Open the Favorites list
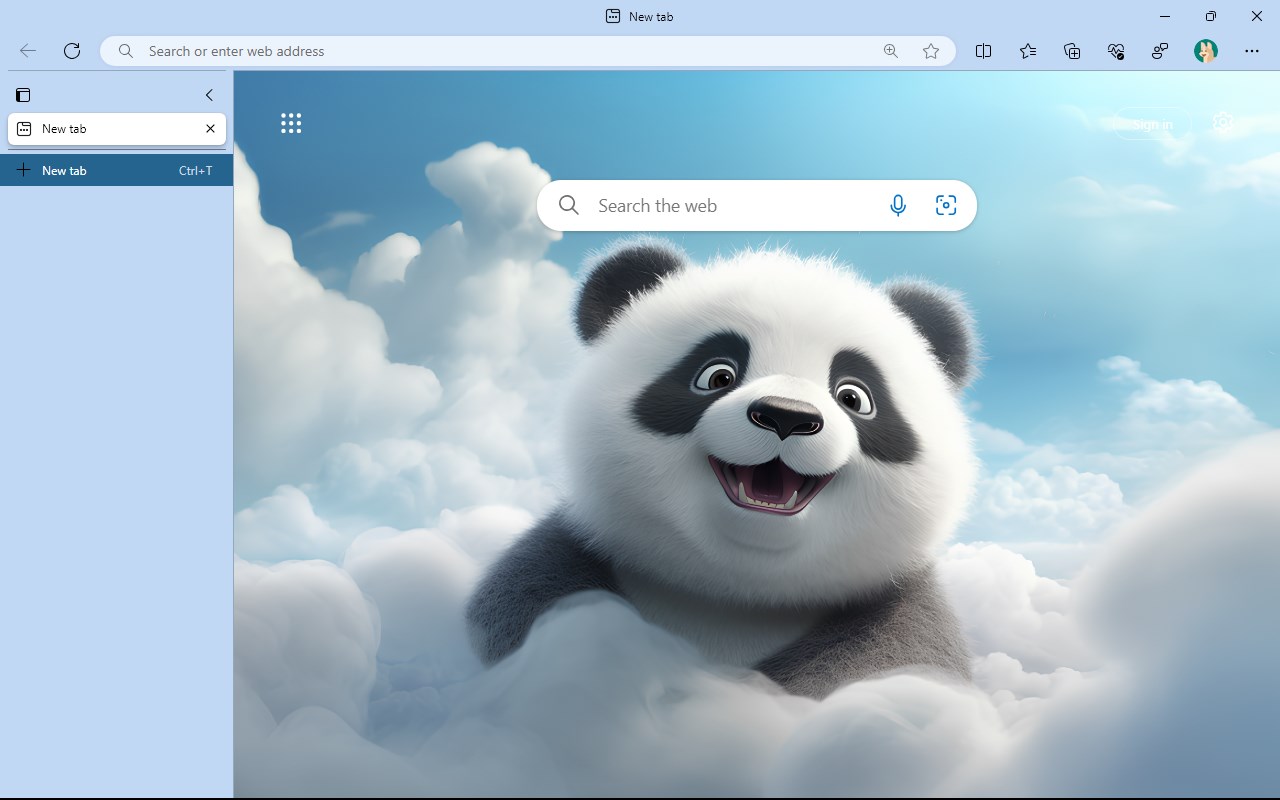The width and height of the screenshot is (1280, 800). pos(1028,51)
